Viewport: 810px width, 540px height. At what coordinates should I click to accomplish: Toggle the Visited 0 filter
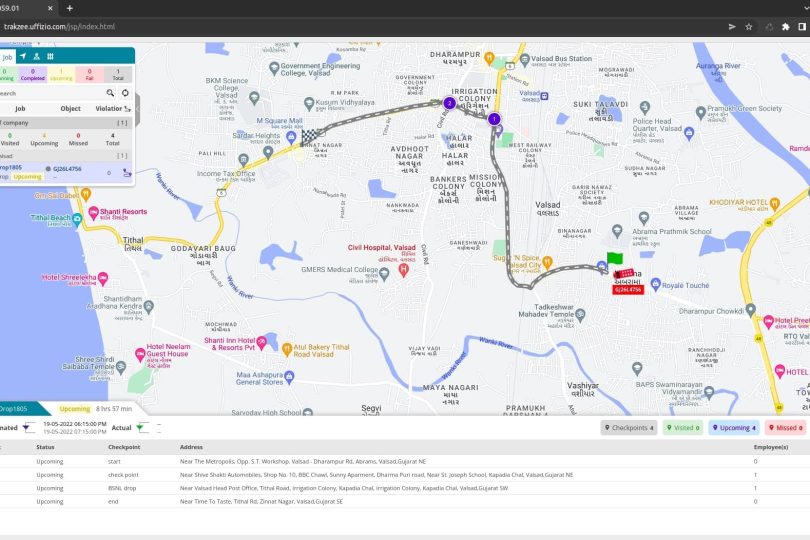coord(684,428)
